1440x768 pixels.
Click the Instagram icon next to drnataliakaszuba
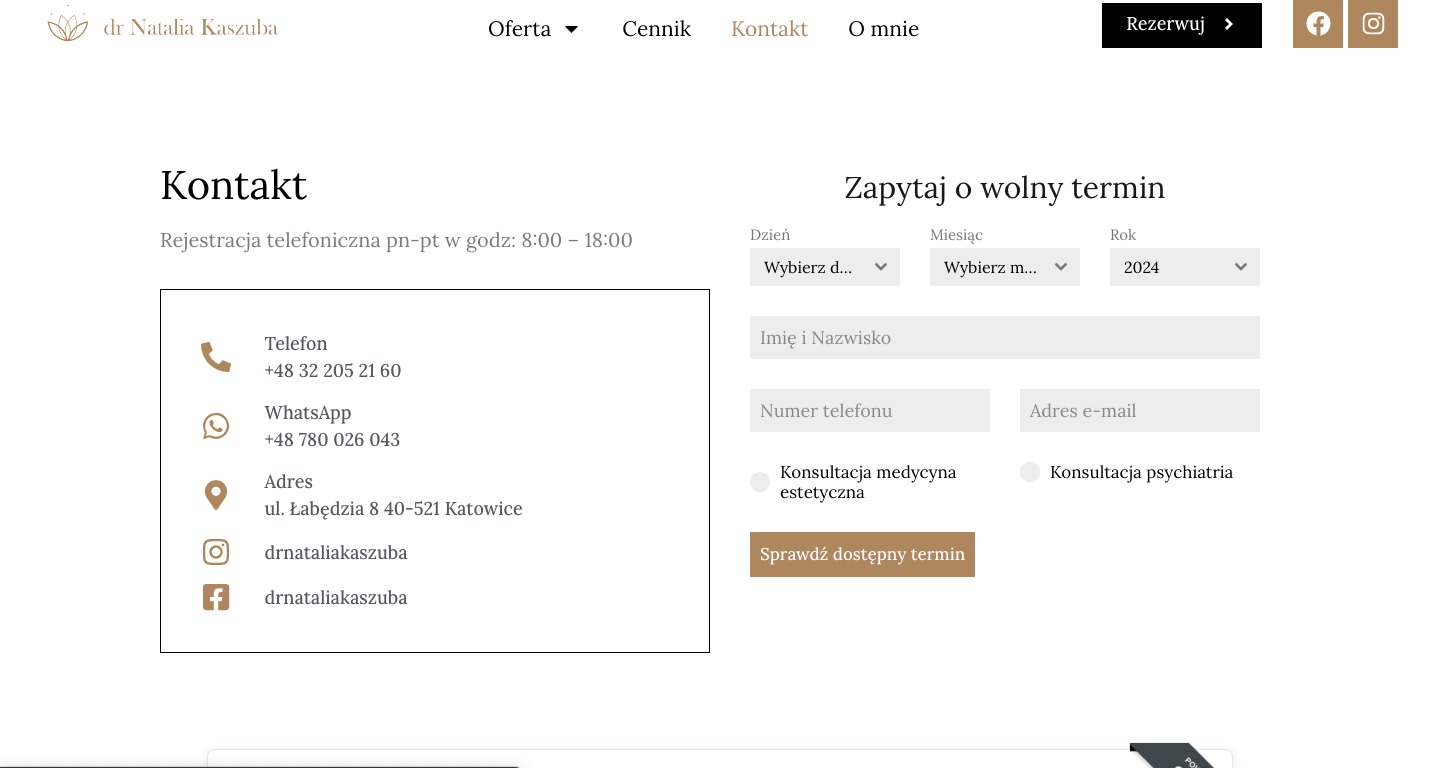tap(216, 552)
